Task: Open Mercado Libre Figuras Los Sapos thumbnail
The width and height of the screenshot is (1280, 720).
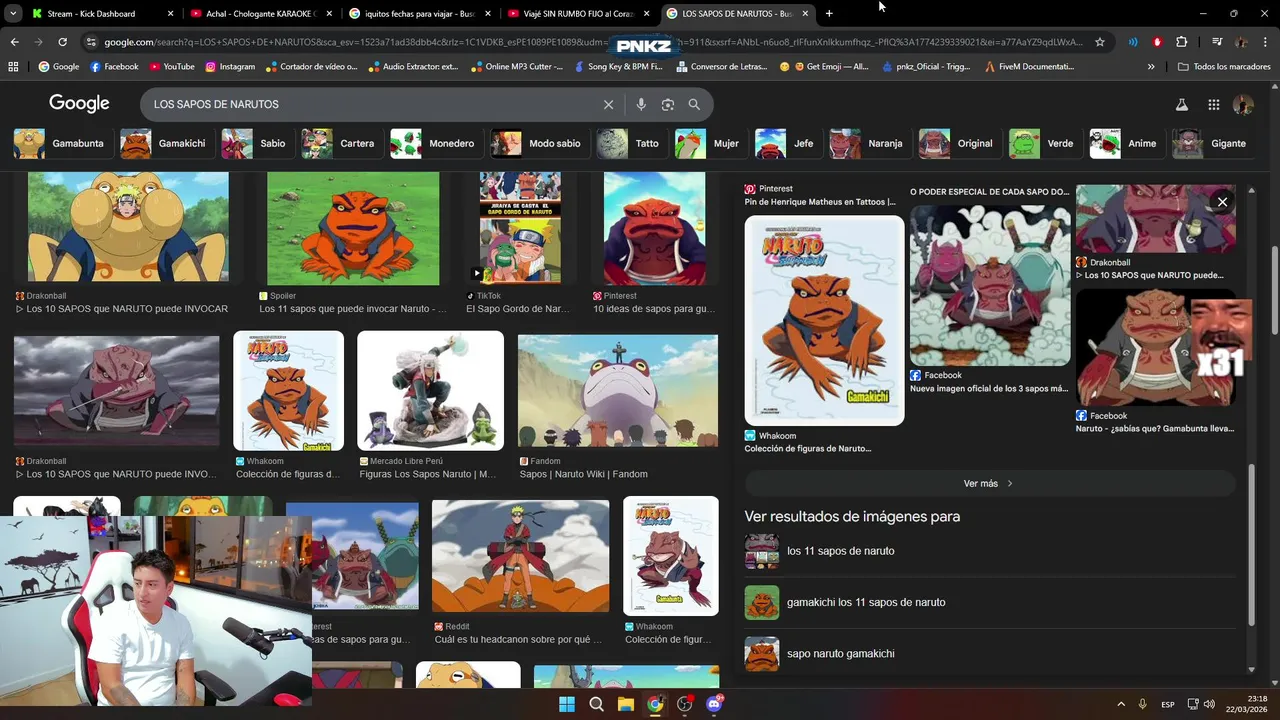Action: pyautogui.click(x=431, y=391)
